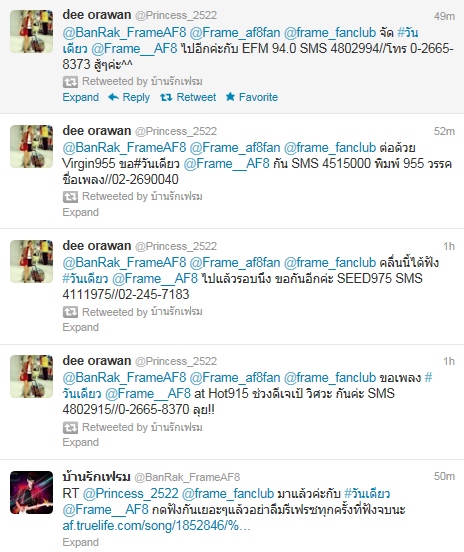464x552 pixels.
Task: Click the Retweet icon in first tweet
Action: point(166,97)
